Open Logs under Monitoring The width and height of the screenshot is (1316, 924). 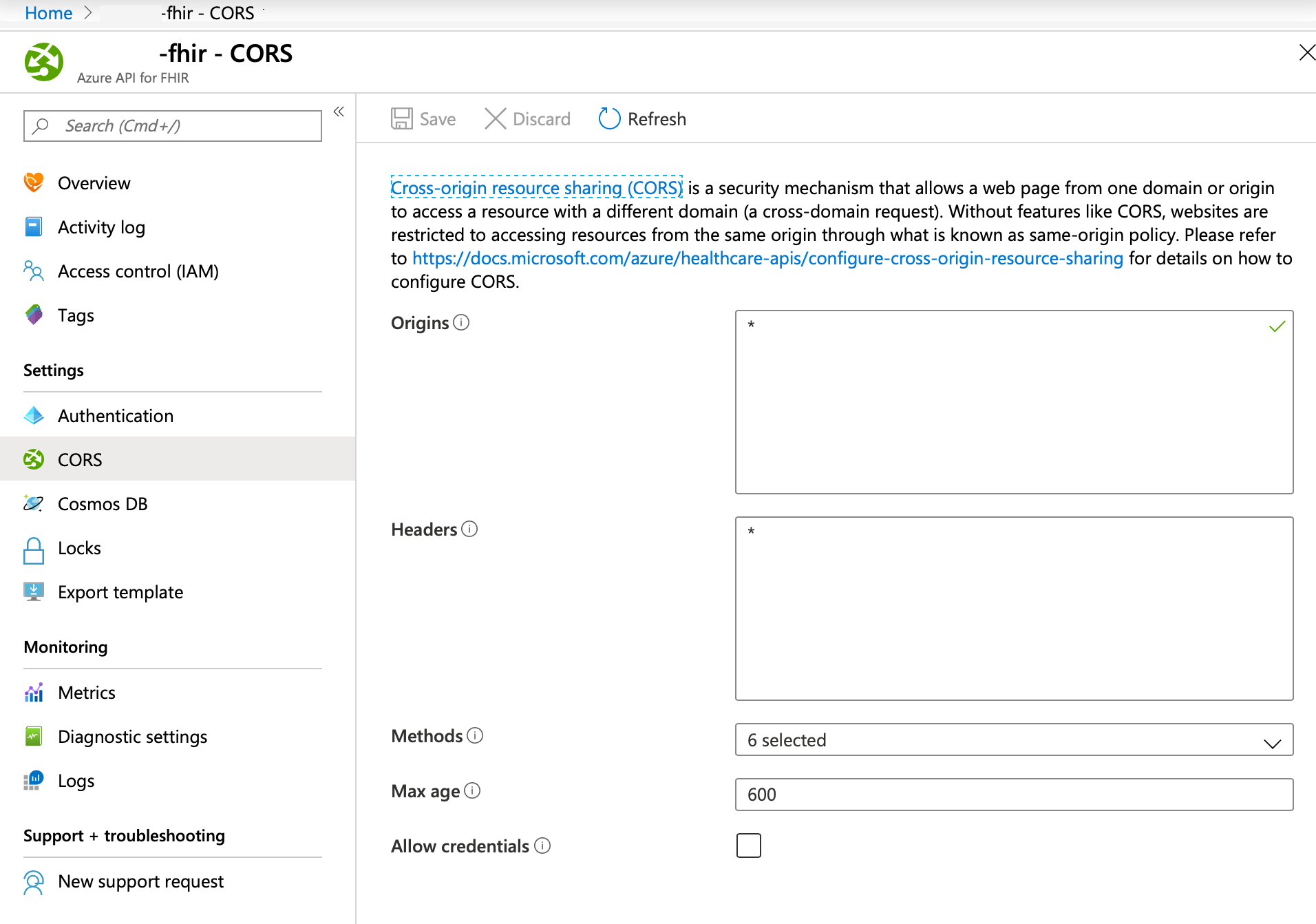click(76, 780)
